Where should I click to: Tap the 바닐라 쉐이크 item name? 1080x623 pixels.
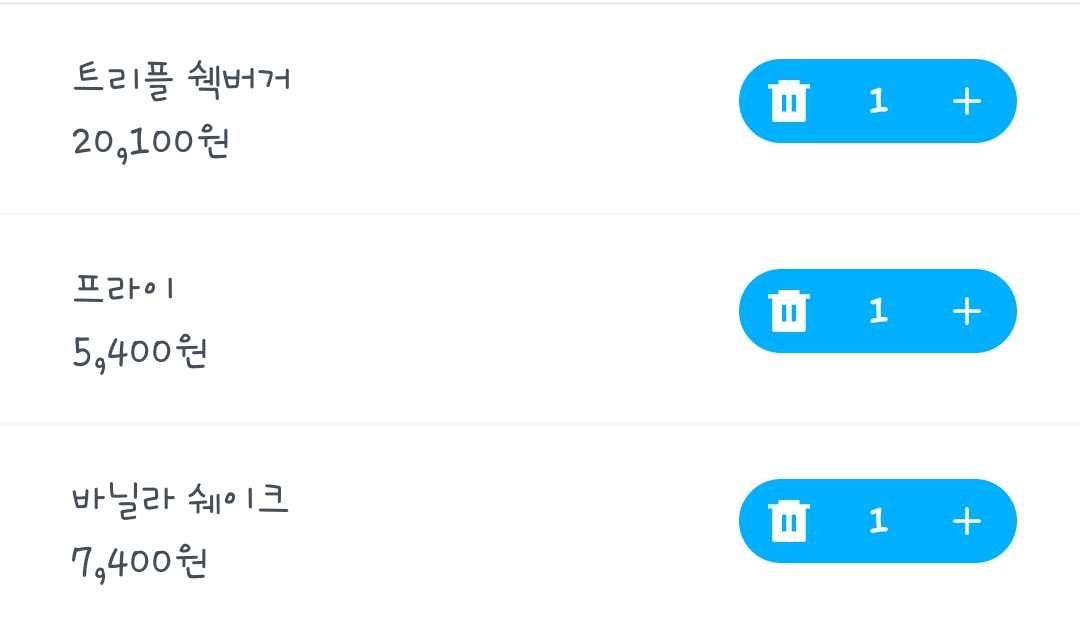click(x=180, y=499)
